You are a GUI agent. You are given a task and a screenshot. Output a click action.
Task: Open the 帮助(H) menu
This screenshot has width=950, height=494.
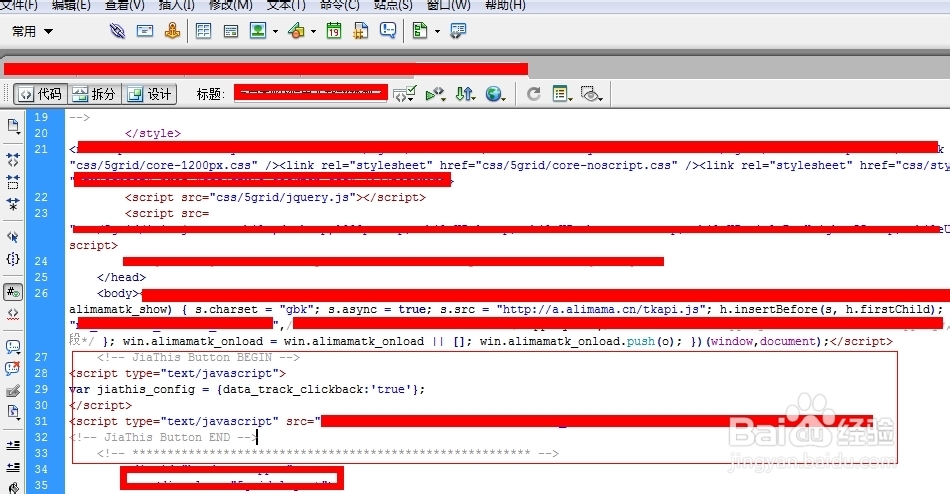click(x=505, y=5)
